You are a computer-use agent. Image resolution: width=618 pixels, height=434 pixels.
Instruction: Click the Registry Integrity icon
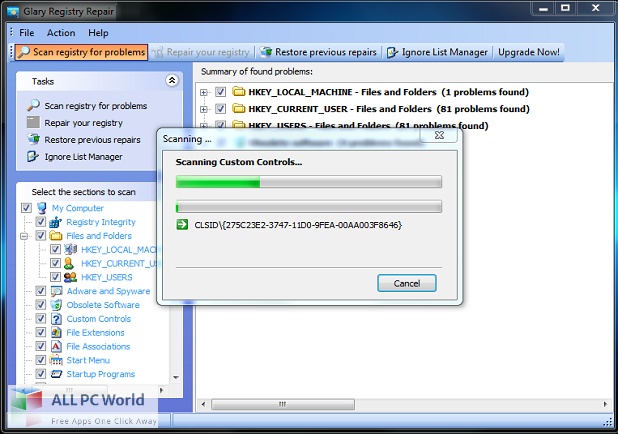(56, 222)
